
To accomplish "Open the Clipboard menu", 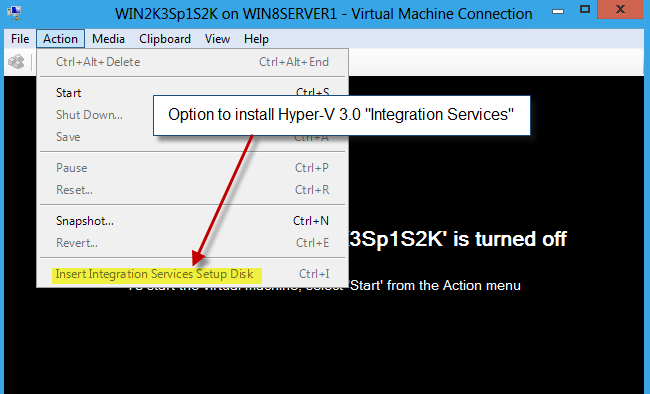I will [x=165, y=39].
